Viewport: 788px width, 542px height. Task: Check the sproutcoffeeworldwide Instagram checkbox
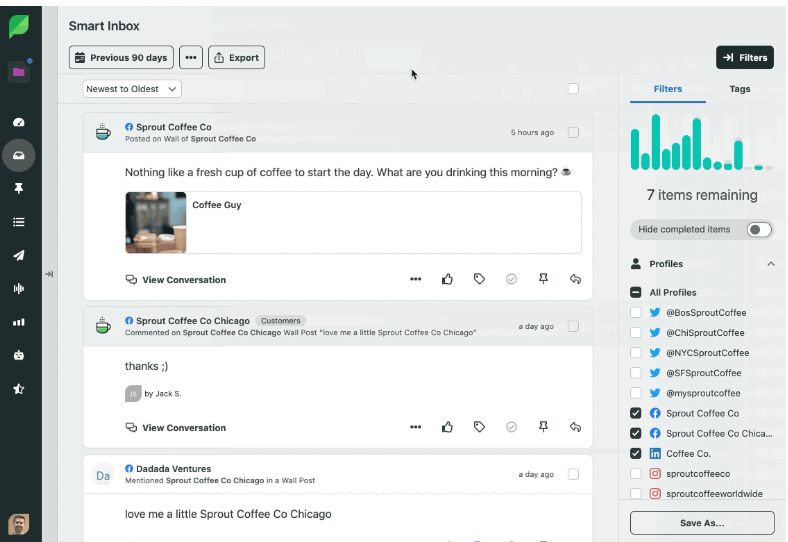tap(636, 494)
